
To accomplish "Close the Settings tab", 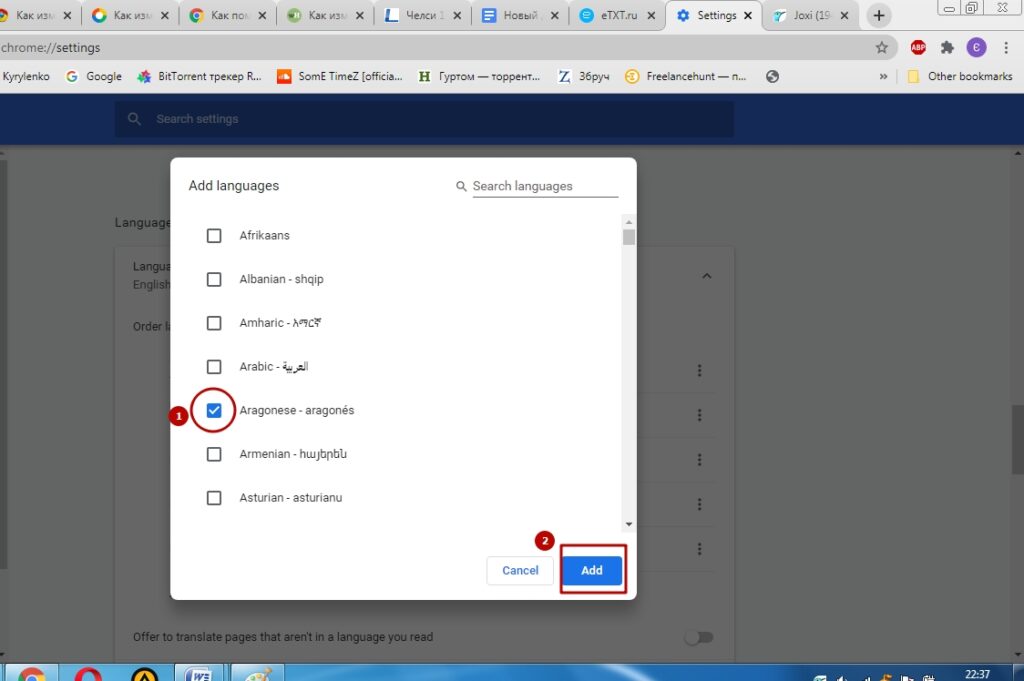I will 748,16.
